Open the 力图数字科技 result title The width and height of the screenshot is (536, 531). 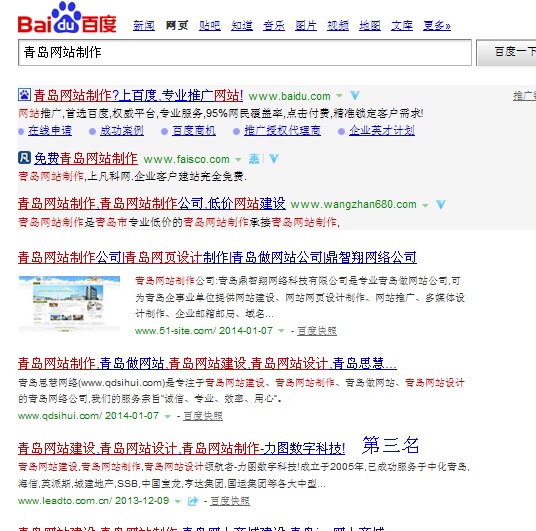click(x=181, y=448)
